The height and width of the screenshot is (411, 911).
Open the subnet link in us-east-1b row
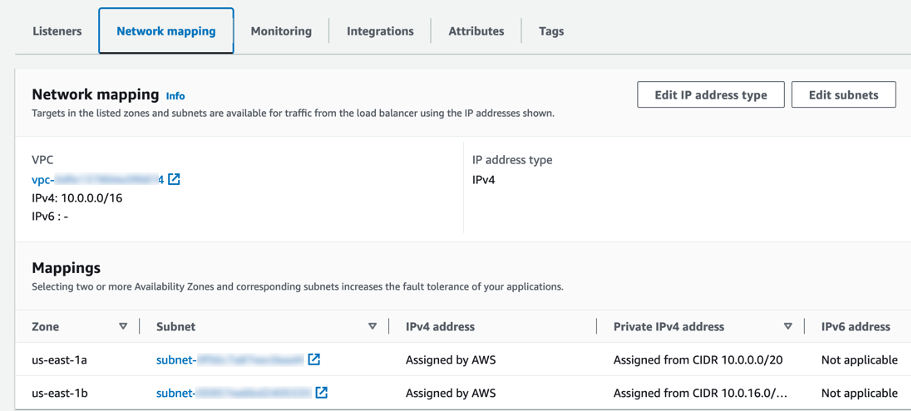coord(234,393)
